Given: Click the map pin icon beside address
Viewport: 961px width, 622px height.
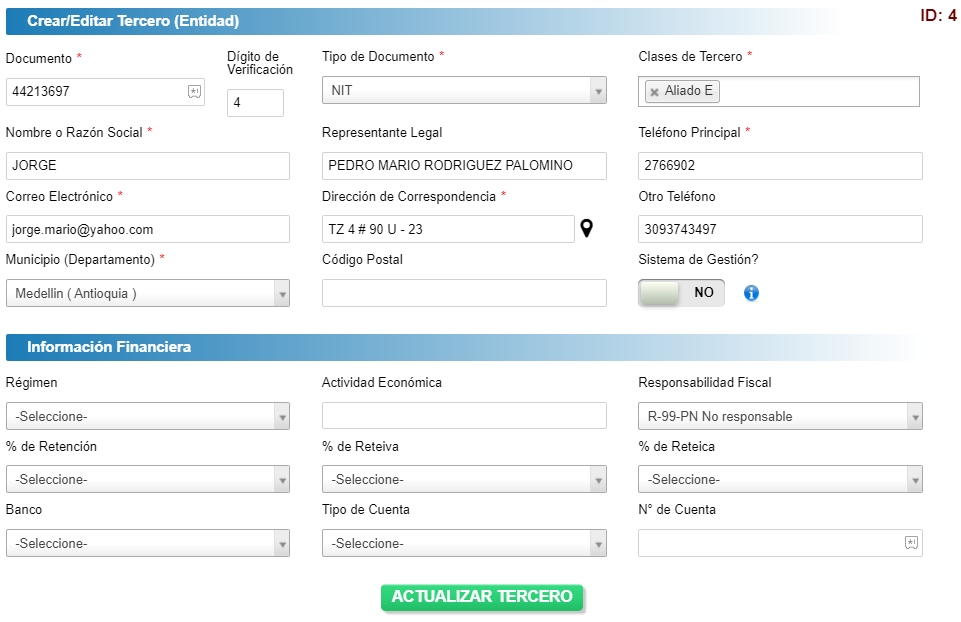Looking at the screenshot, I should tap(587, 229).
